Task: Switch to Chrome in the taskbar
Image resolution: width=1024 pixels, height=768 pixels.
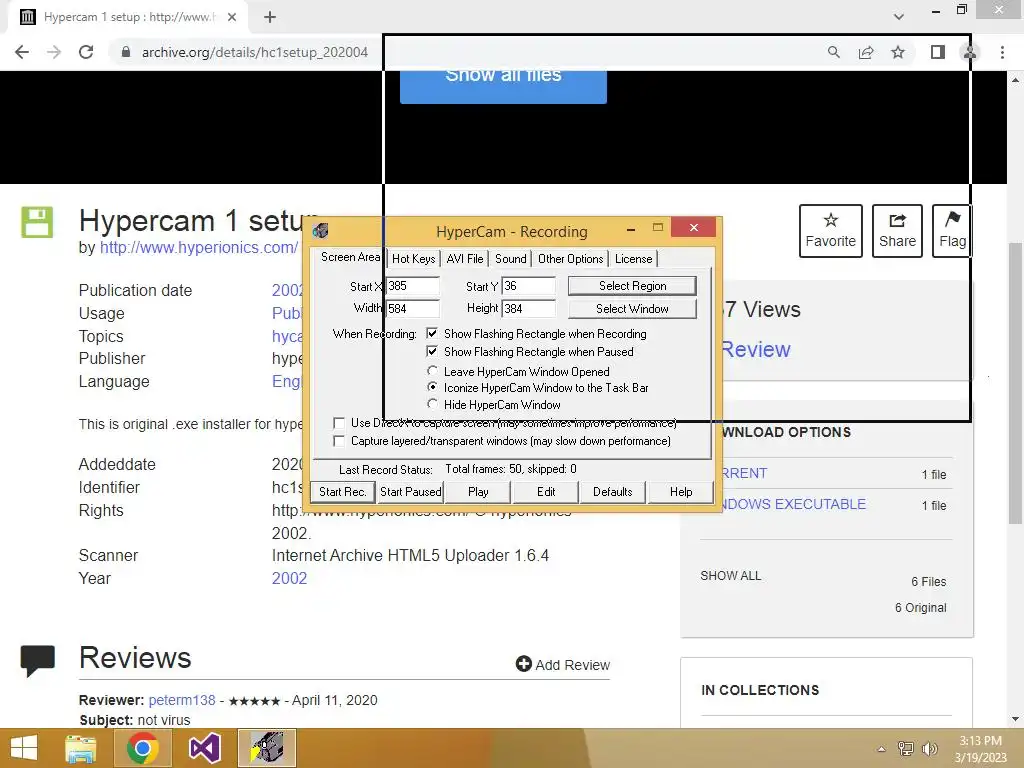Action: tap(143, 748)
